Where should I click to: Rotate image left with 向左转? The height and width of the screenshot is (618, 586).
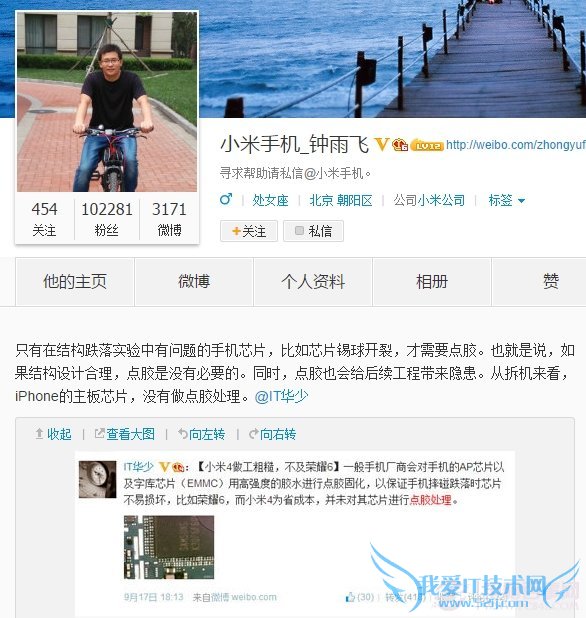(x=201, y=434)
